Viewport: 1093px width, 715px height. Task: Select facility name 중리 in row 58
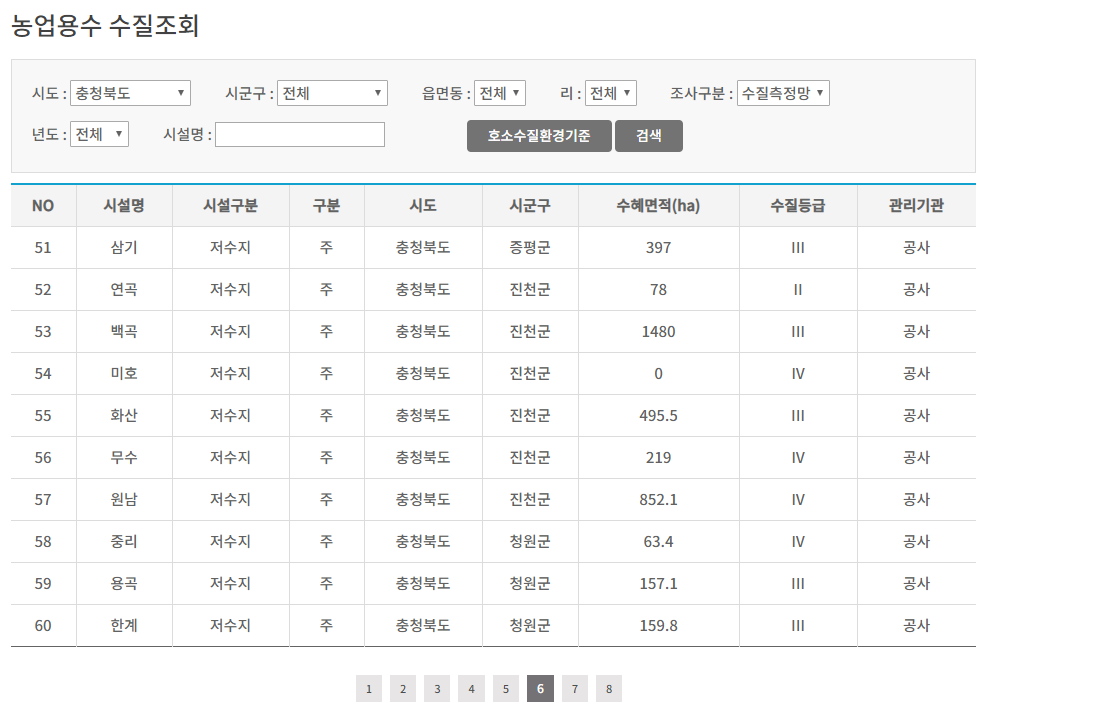pyautogui.click(x=124, y=541)
